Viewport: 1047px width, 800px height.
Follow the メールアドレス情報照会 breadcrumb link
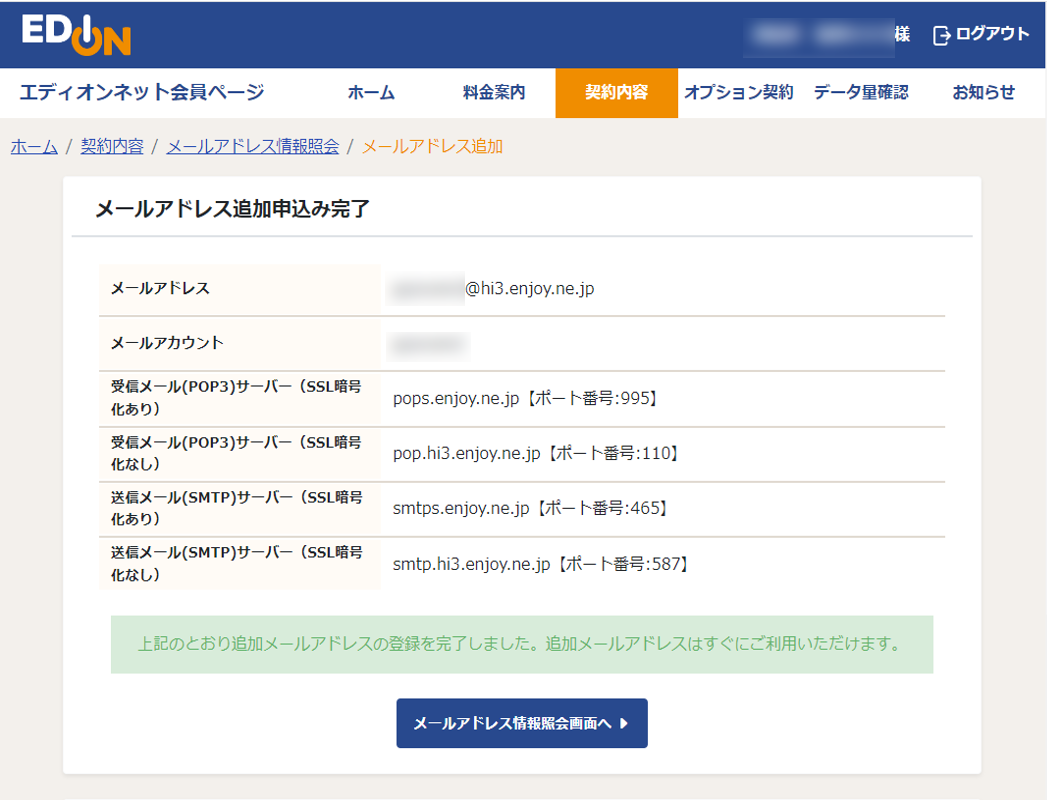(253, 147)
